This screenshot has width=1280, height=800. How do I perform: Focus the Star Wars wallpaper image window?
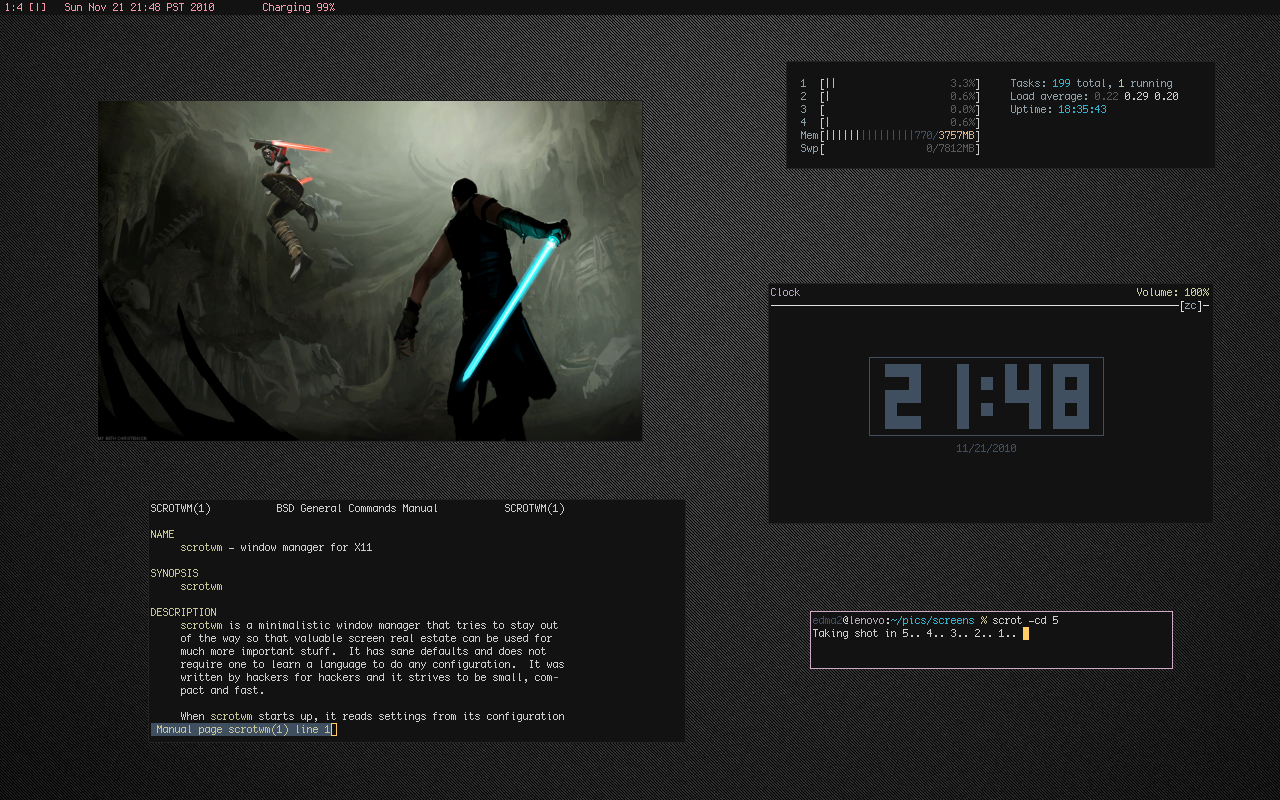click(x=370, y=270)
